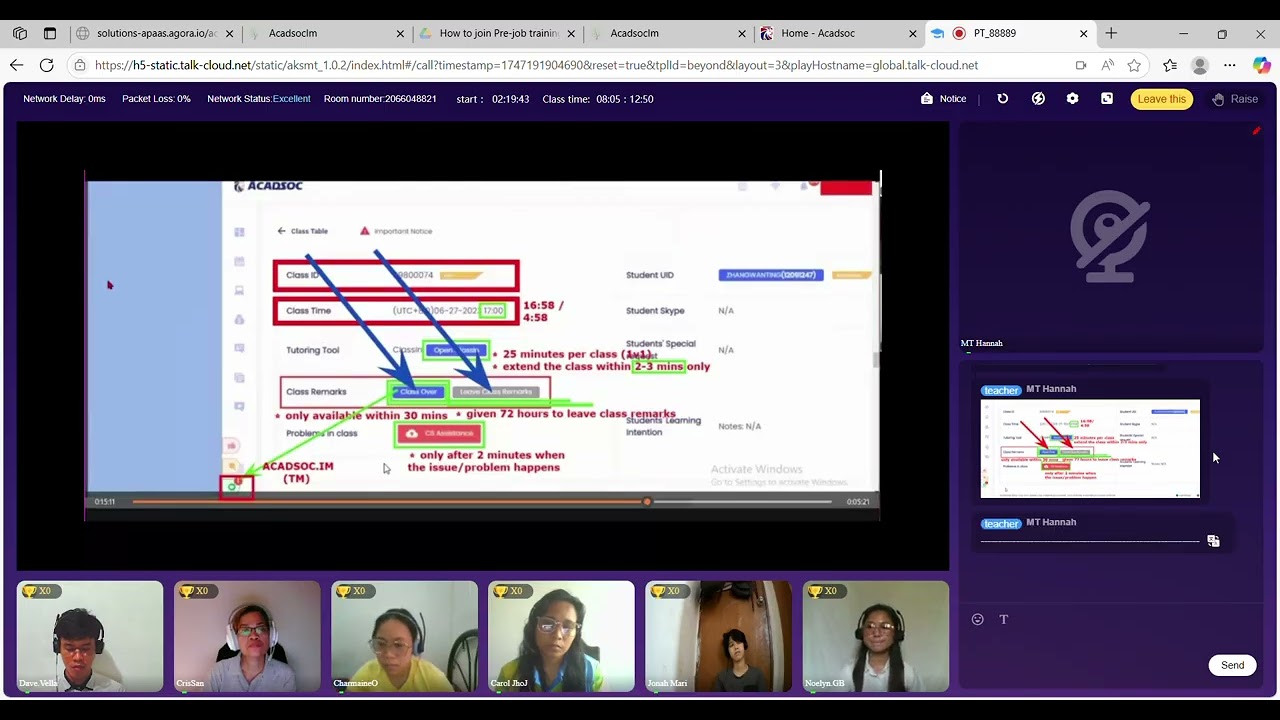Click the text format T icon
The image size is (1280, 720).
pyautogui.click(x=1004, y=619)
